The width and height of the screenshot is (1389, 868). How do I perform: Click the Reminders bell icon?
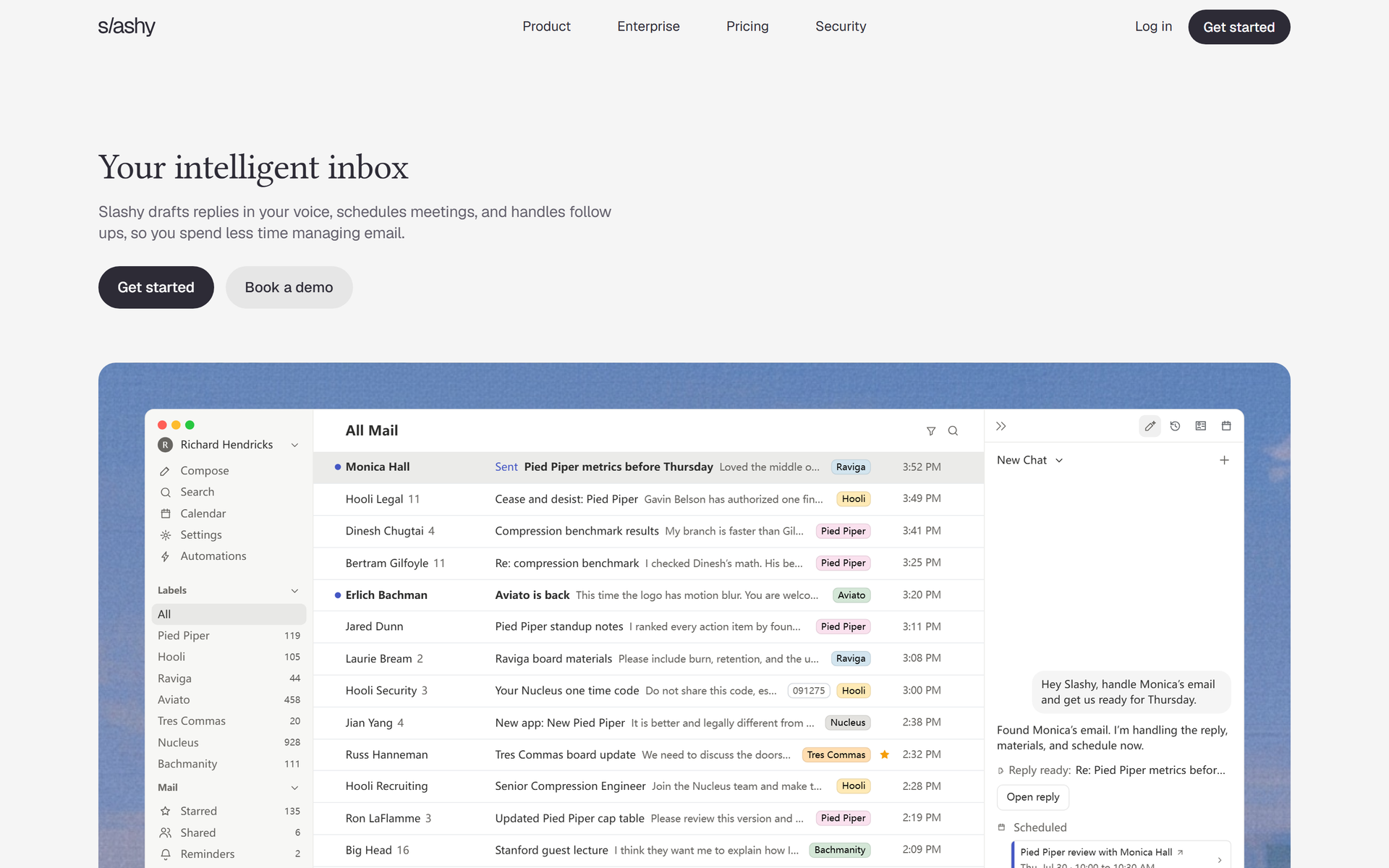(x=166, y=854)
